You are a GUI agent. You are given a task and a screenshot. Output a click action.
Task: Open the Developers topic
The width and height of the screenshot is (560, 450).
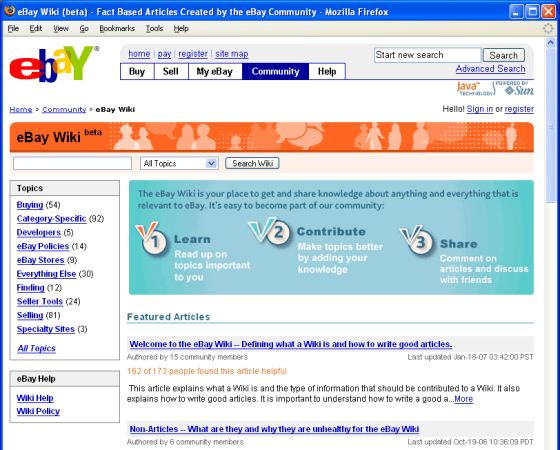coord(39,232)
